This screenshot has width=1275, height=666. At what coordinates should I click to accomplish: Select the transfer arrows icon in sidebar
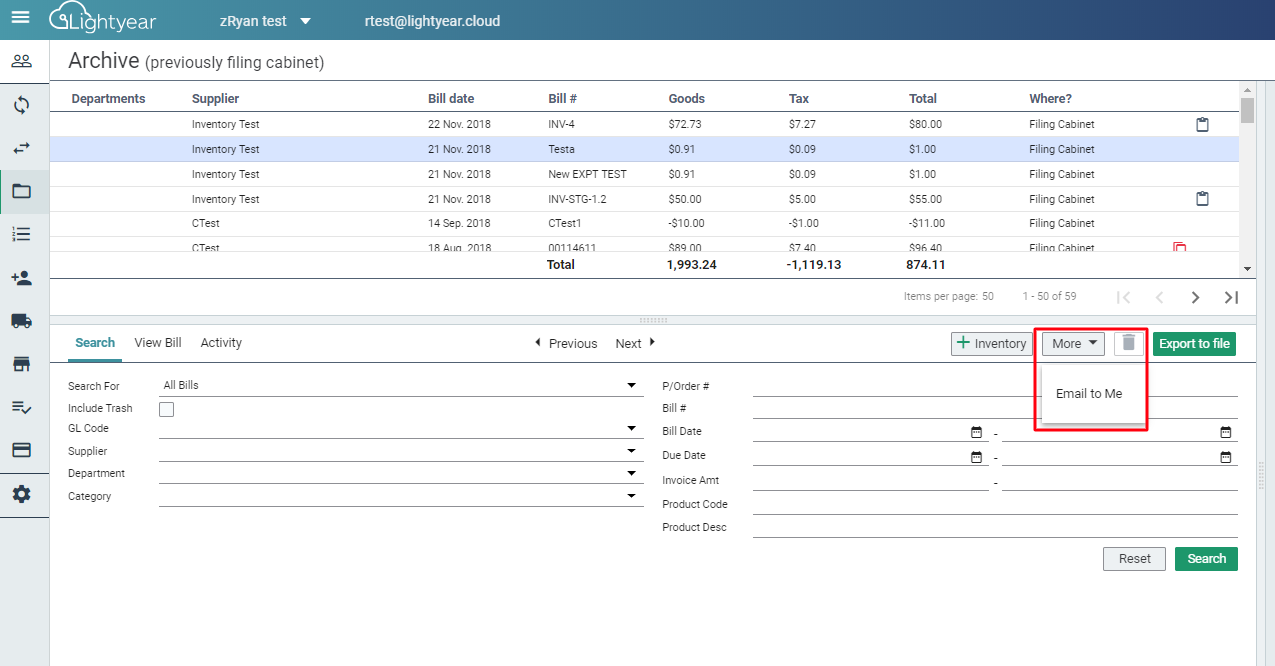[x=22, y=146]
